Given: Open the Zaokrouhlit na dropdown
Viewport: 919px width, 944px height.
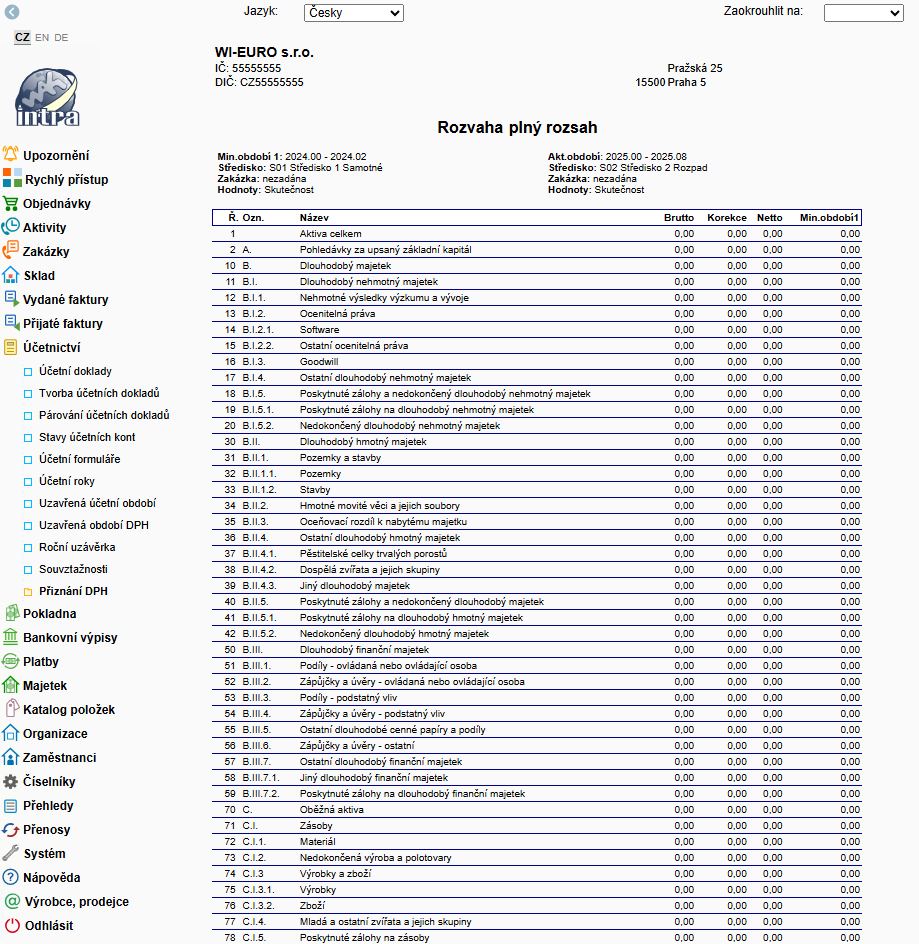Looking at the screenshot, I should (863, 13).
